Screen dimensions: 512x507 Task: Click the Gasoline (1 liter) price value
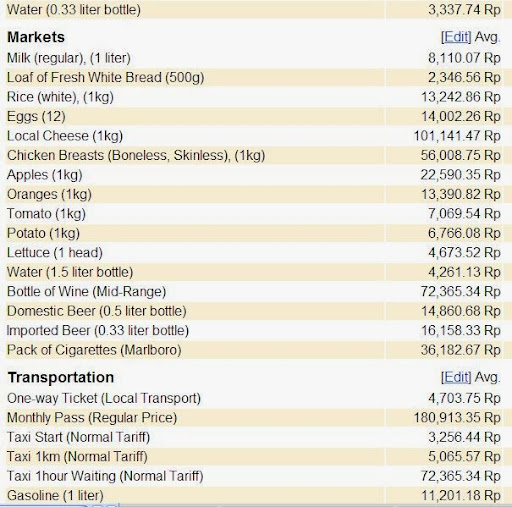coord(461,495)
